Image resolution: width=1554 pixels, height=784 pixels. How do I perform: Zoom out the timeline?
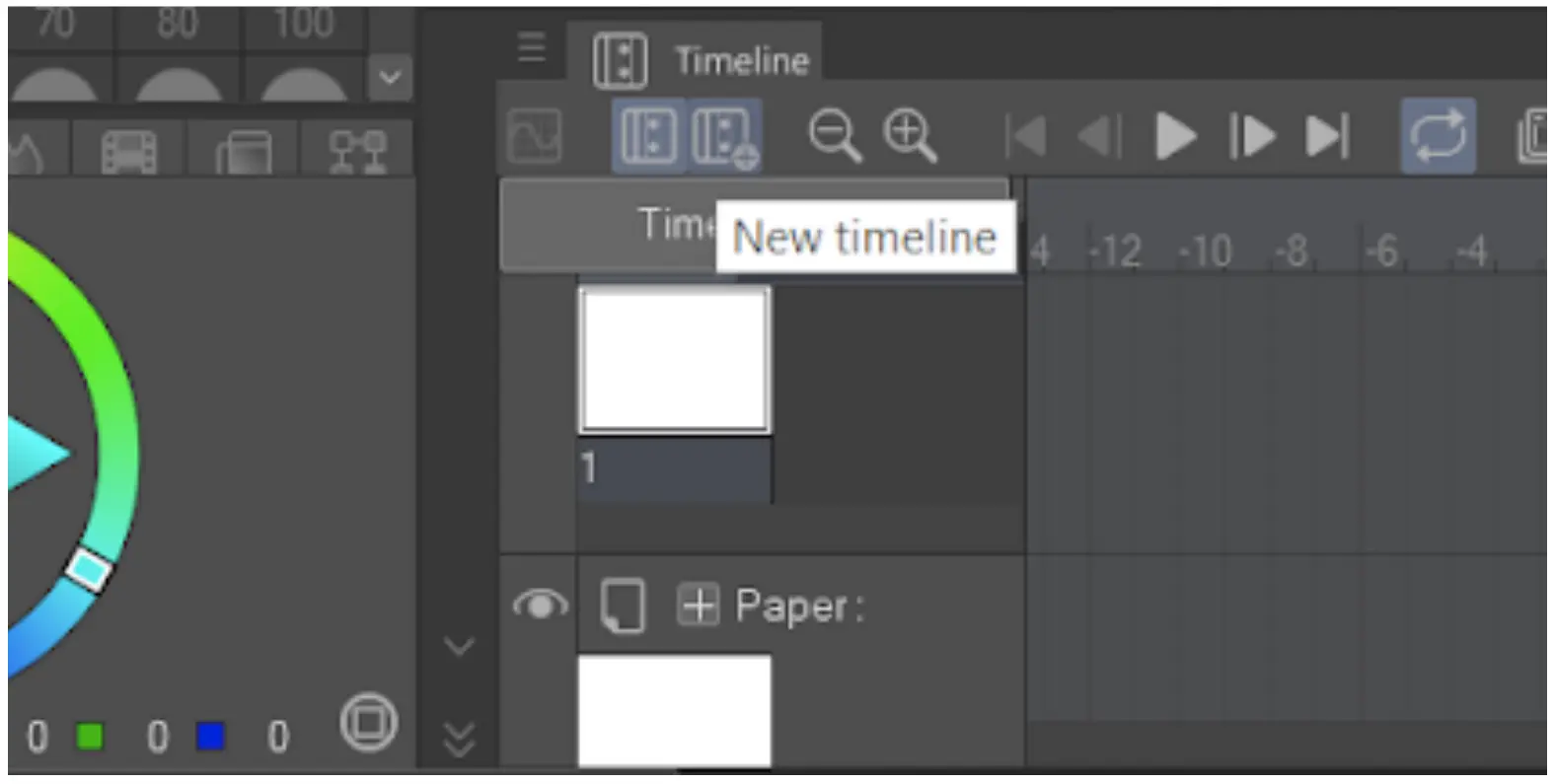click(835, 136)
